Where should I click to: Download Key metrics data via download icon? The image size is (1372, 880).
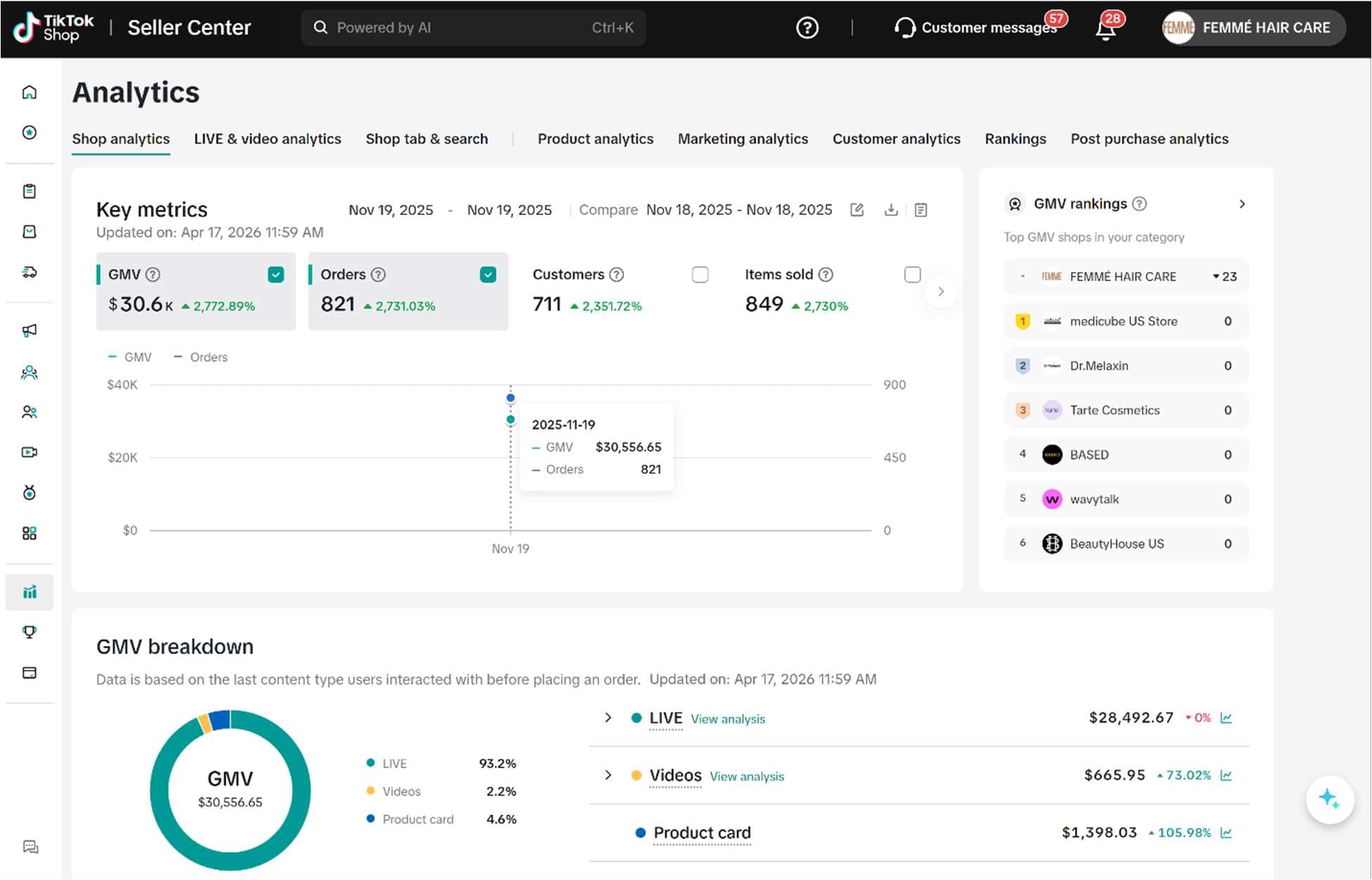891,209
